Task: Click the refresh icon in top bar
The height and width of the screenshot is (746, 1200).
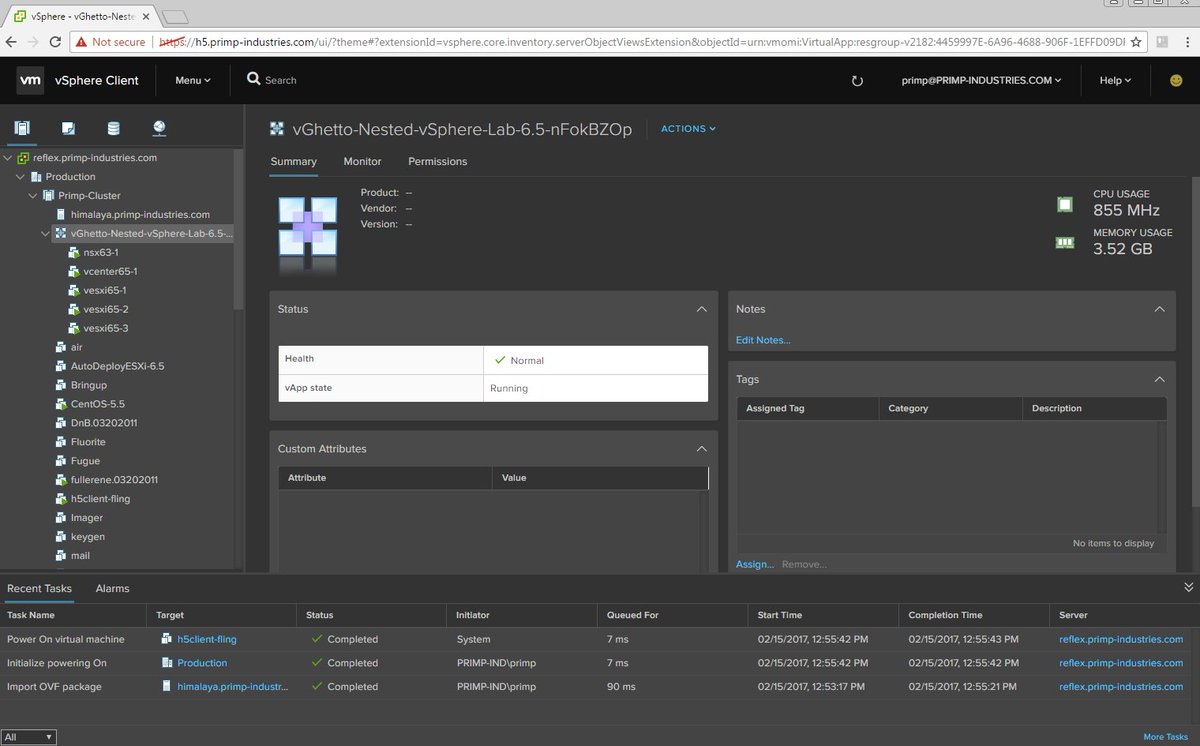Action: 857,81
